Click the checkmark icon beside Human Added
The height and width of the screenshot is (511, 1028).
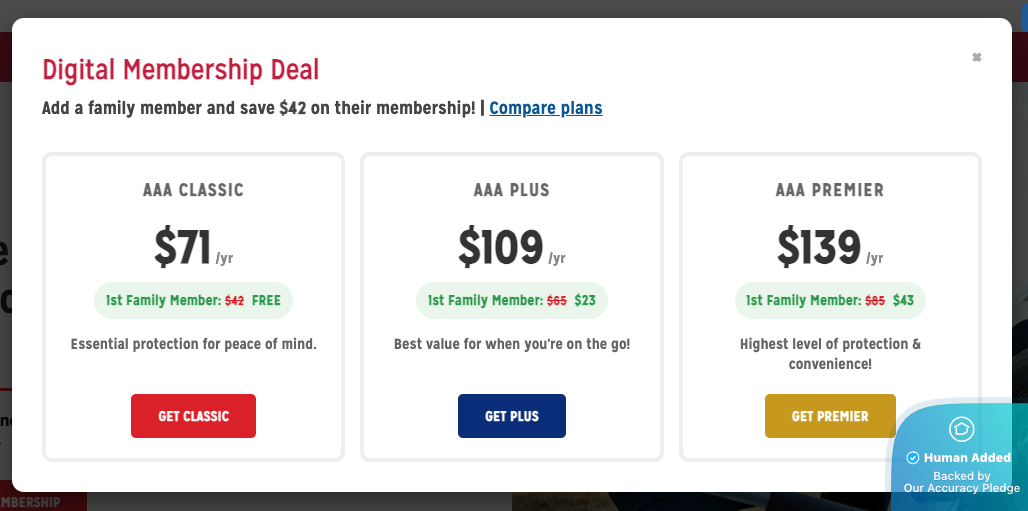(x=912, y=458)
